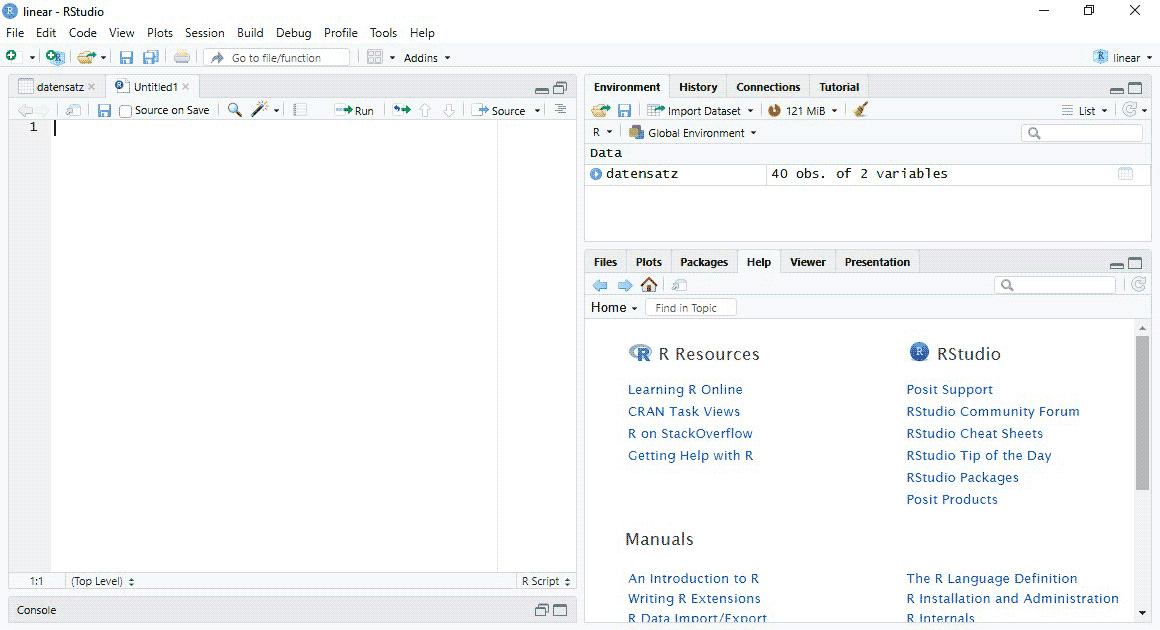Screen dimensions: 1160x630
Task: Toggle Source on Save checkbox
Action: click(126, 111)
